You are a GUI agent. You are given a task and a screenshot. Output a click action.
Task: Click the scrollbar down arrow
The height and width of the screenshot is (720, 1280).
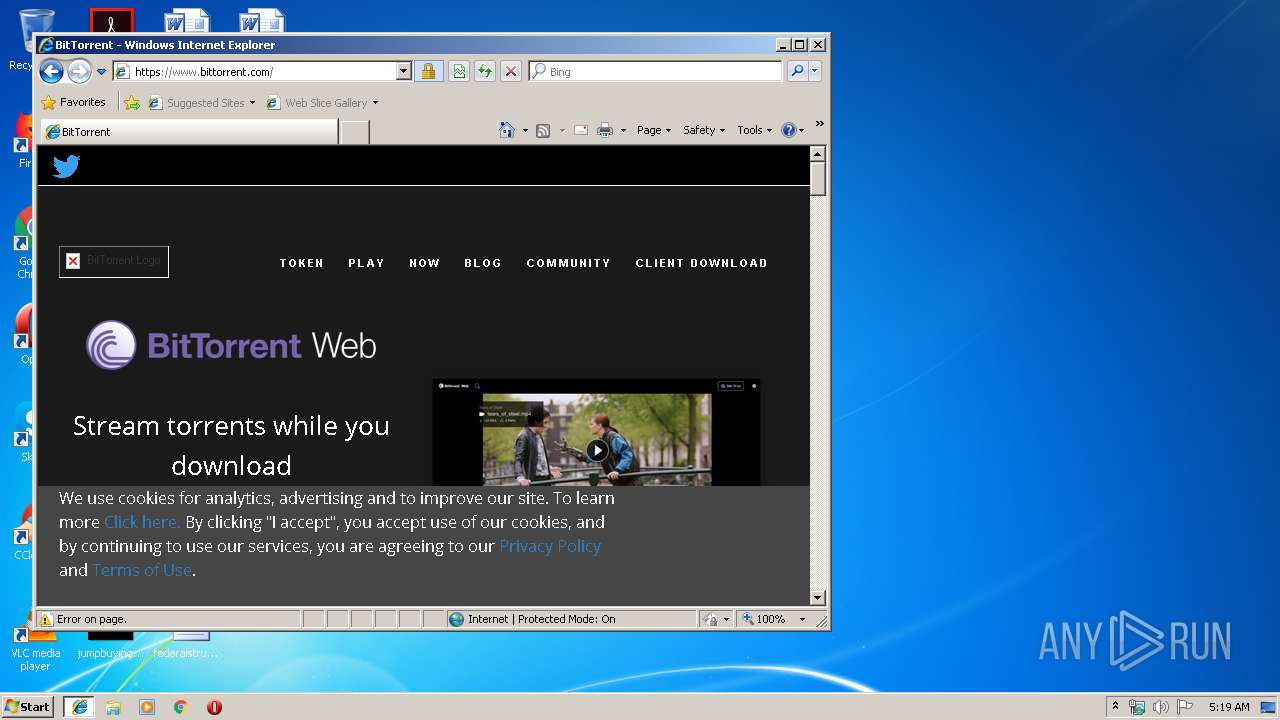817,598
